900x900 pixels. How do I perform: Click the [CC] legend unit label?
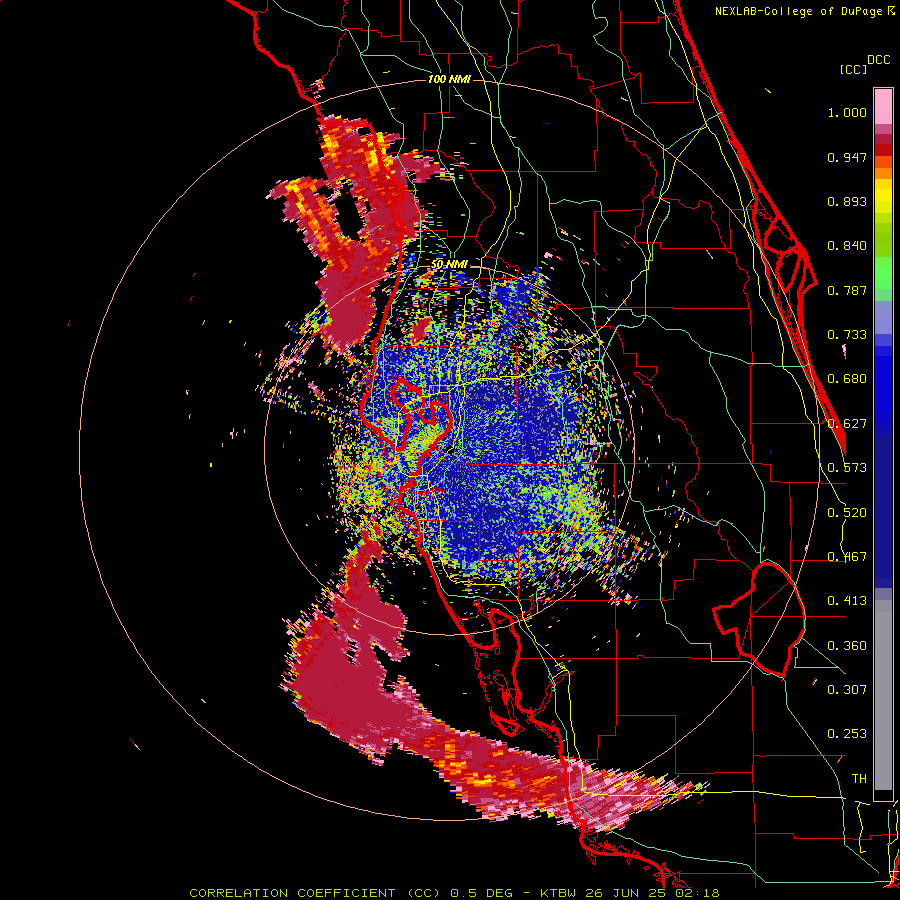click(x=853, y=69)
